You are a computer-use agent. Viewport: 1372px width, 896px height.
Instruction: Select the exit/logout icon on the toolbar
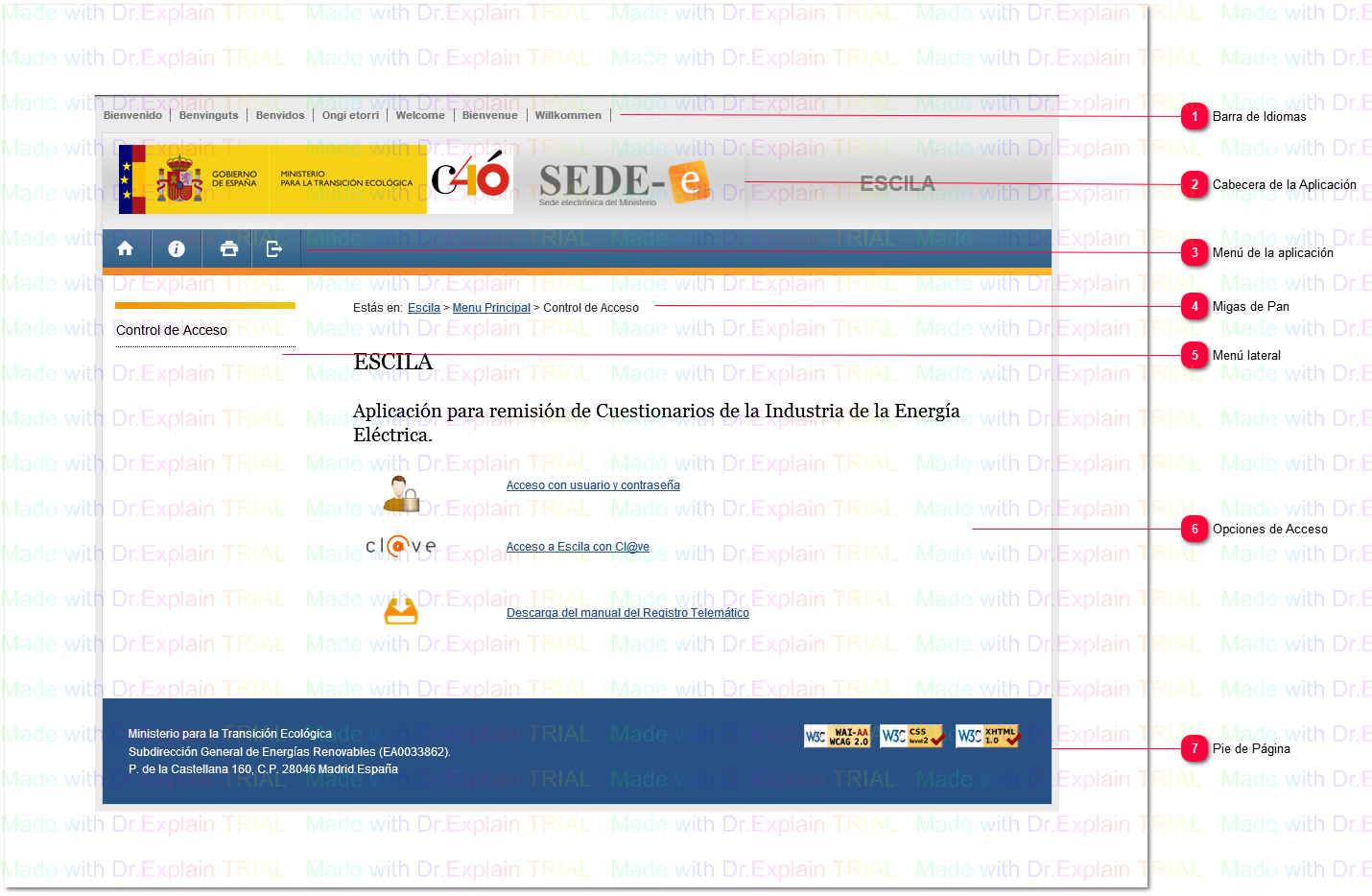click(275, 248)
